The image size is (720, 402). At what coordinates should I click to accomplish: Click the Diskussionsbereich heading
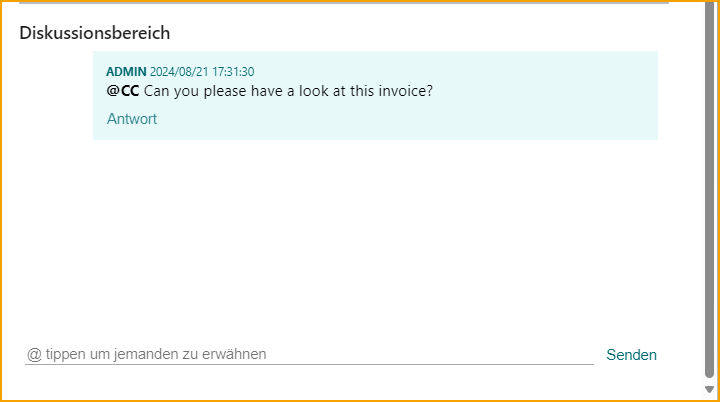point(95,33)
